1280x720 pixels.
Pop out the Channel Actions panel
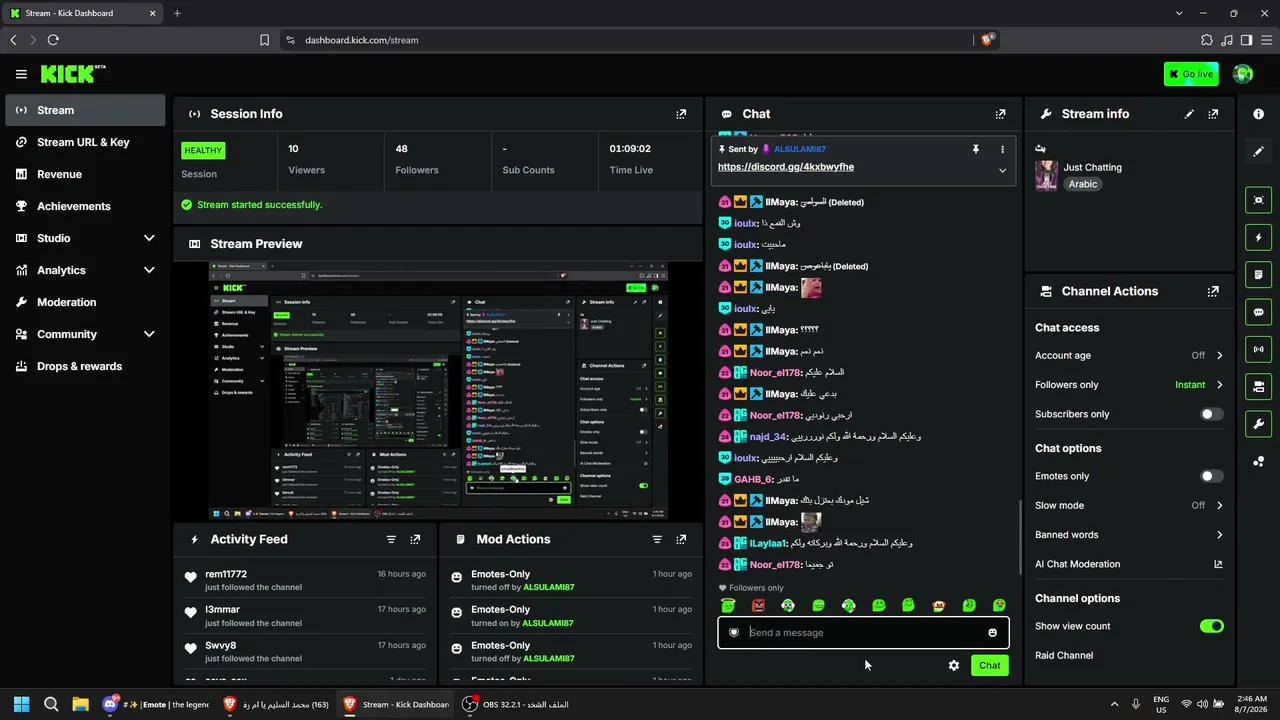pos(1213,292)
